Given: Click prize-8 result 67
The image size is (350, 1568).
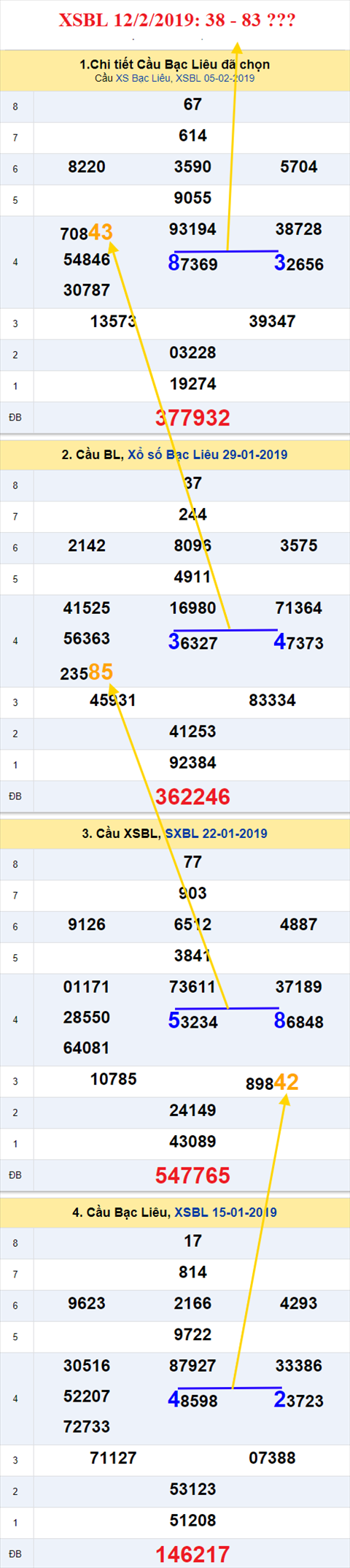Looking at the screenshot, I should (192, 104).
